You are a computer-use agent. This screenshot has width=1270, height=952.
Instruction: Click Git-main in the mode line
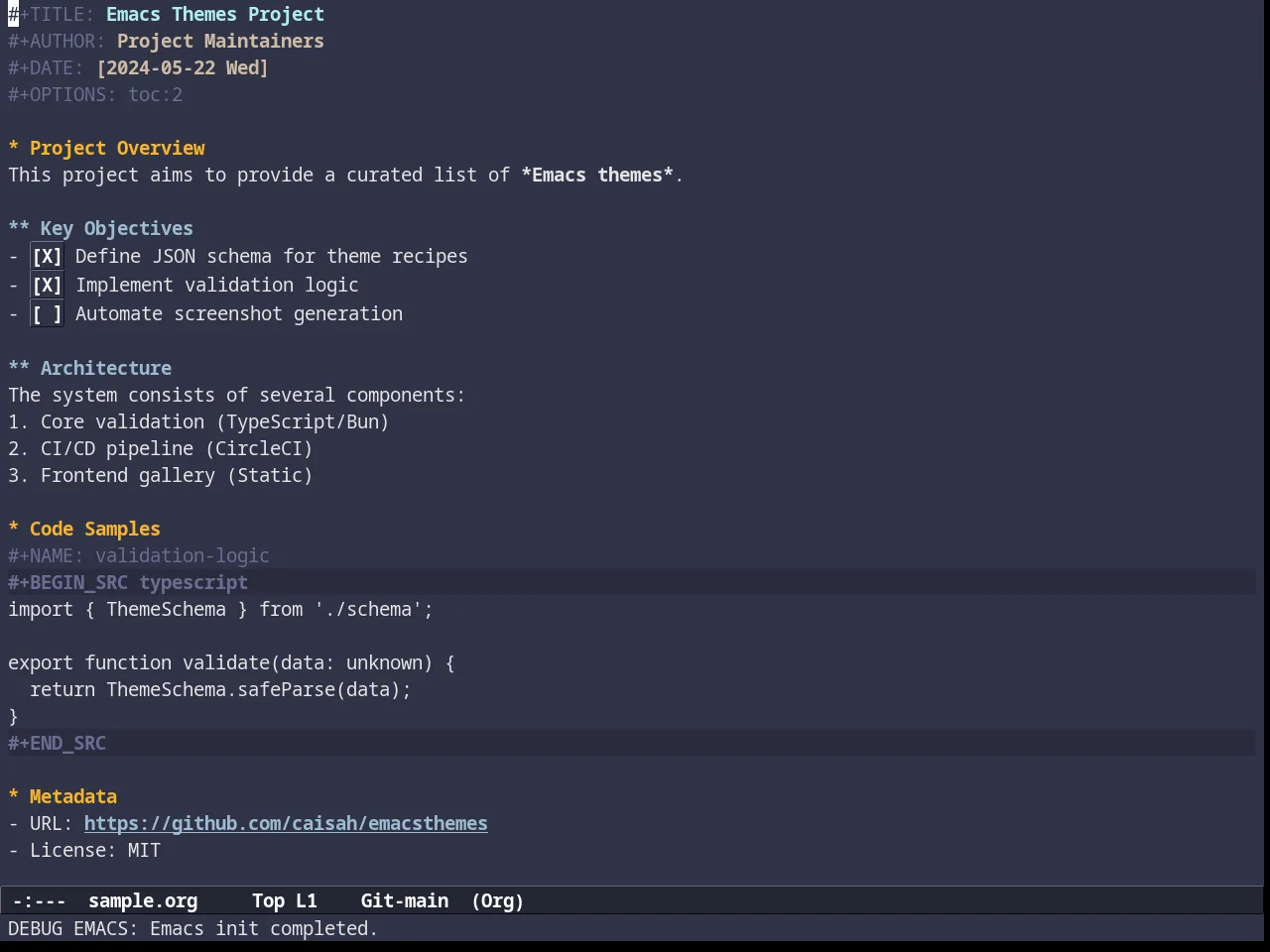pos(405,900)
